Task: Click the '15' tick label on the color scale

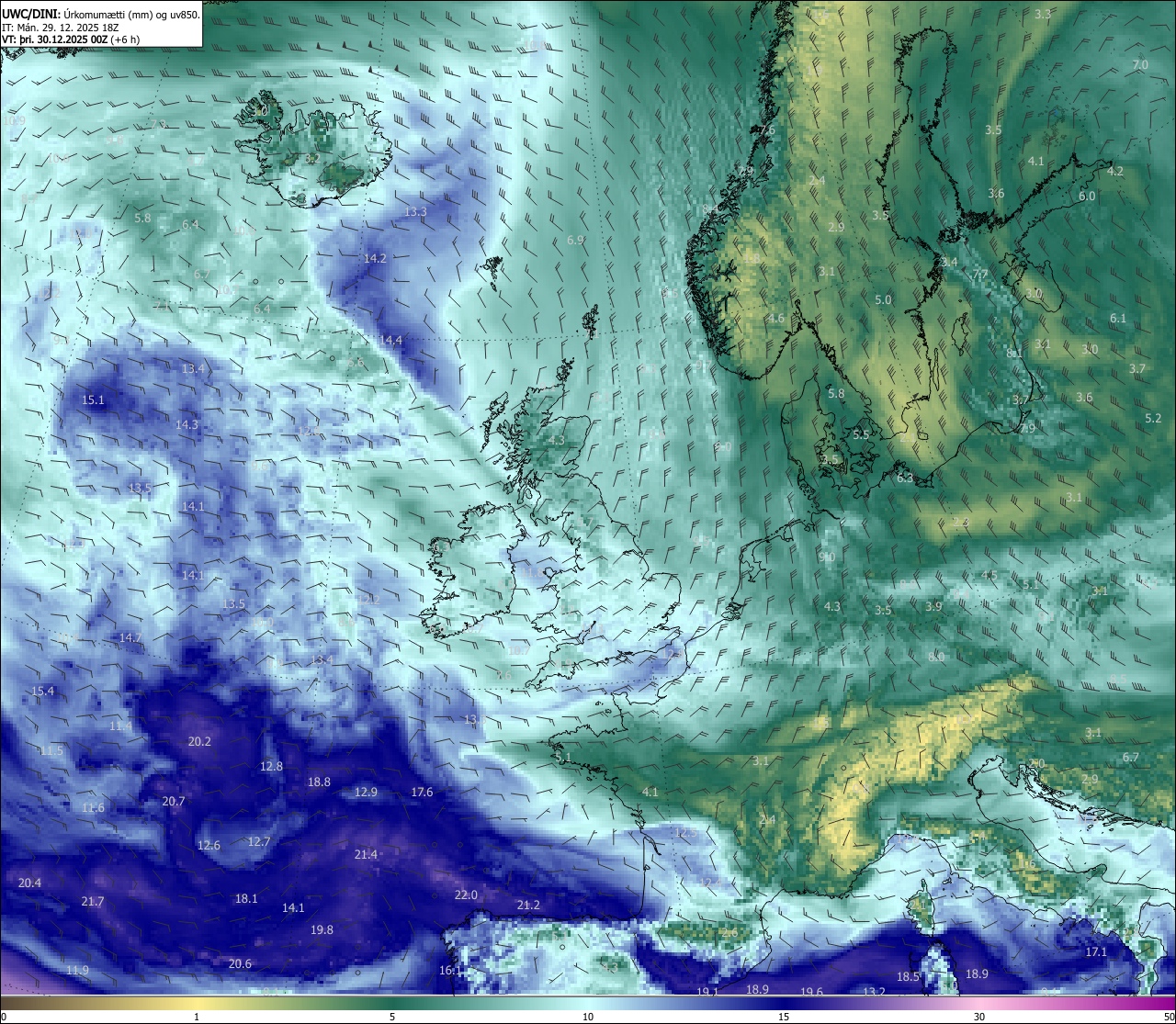Action: pyautogui.click(x=784, y=1017)
